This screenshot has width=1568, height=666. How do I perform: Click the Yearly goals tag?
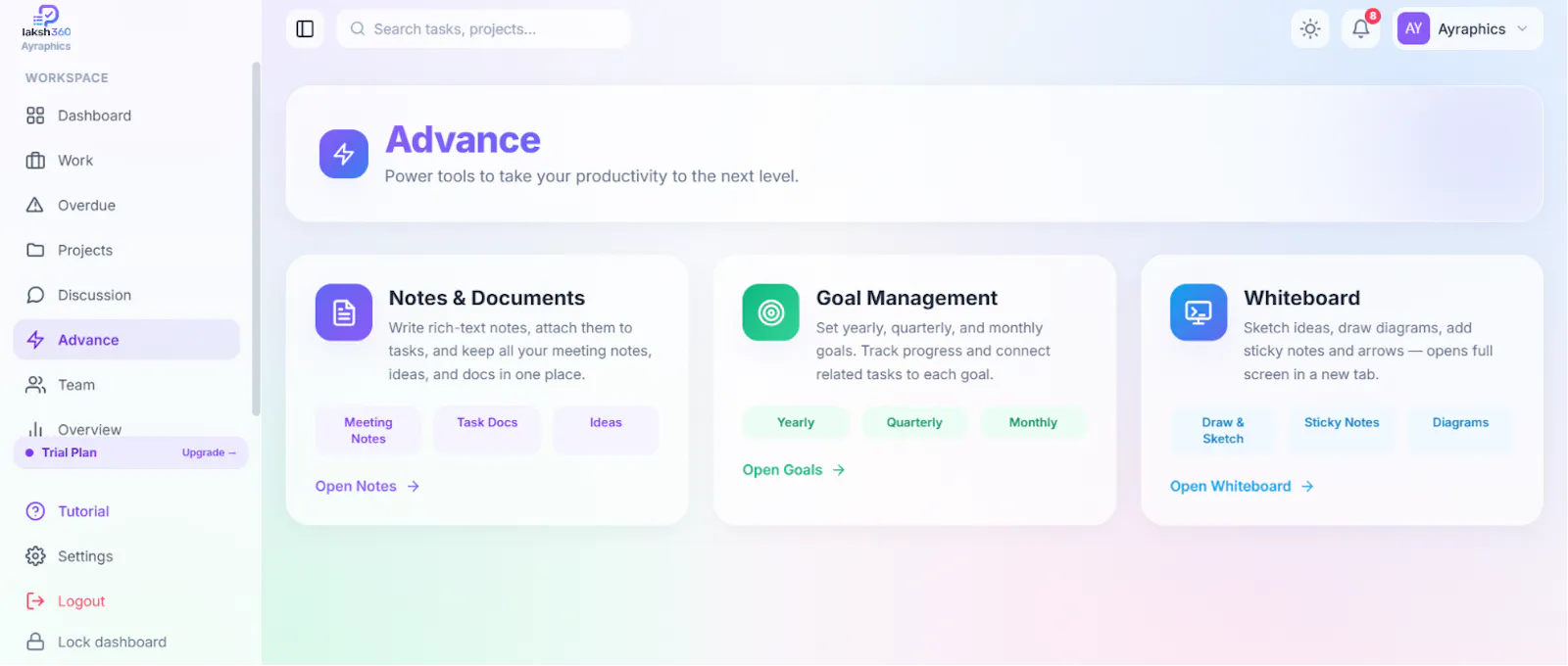(x=796, y=423)
